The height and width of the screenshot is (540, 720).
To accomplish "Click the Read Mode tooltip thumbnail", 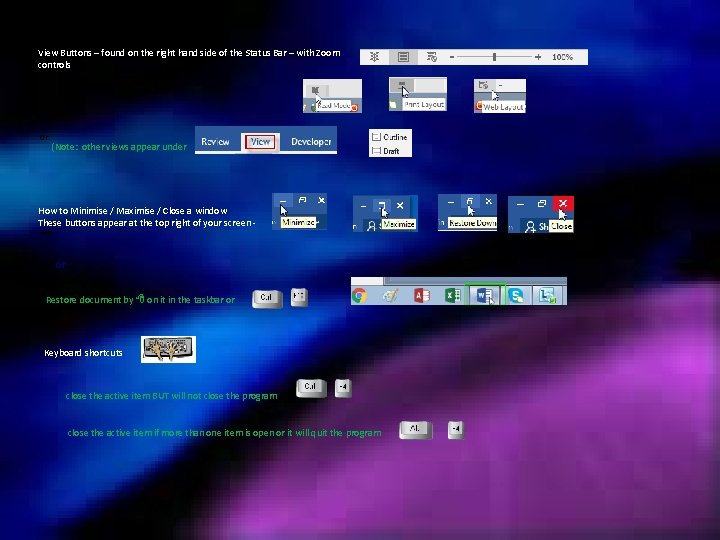I will tap(332, 96).
